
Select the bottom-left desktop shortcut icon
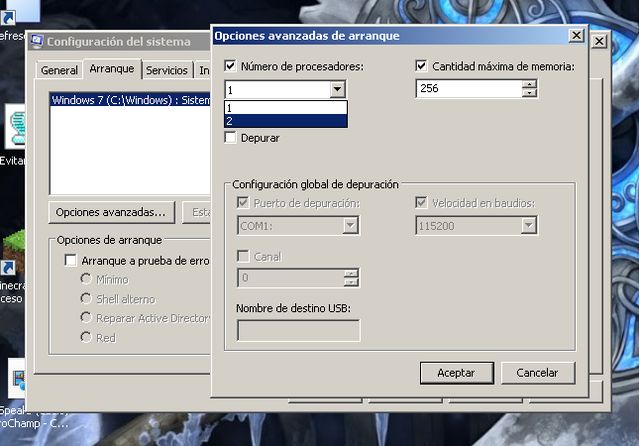(16, 380)
